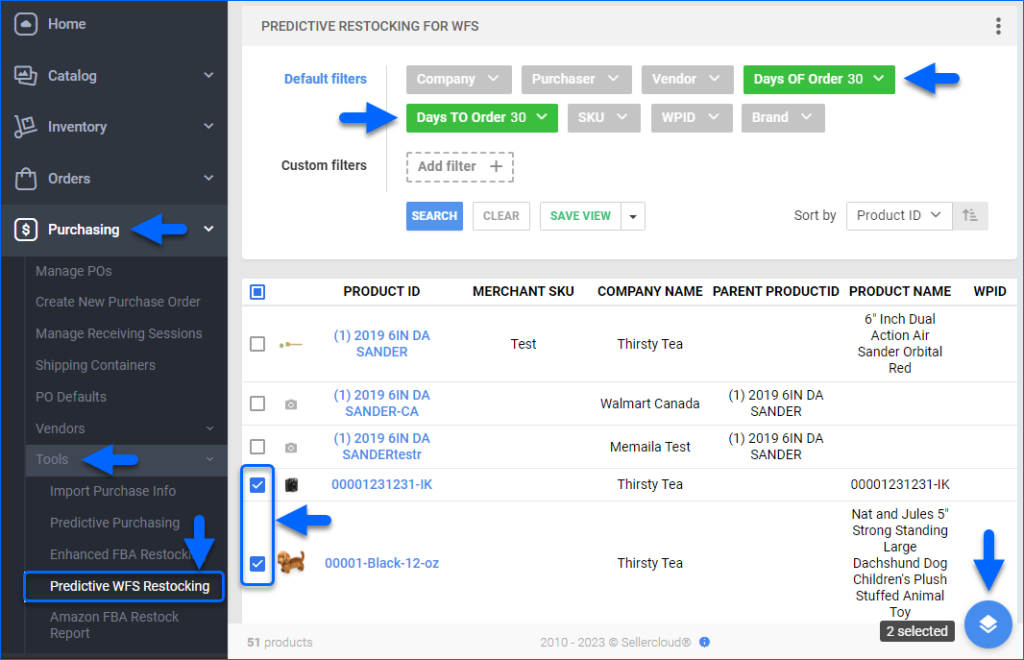This screenshot has width=1024, height=660.
Task: Open the Days TO Order 30 dropdown
Action: (481, 117)
